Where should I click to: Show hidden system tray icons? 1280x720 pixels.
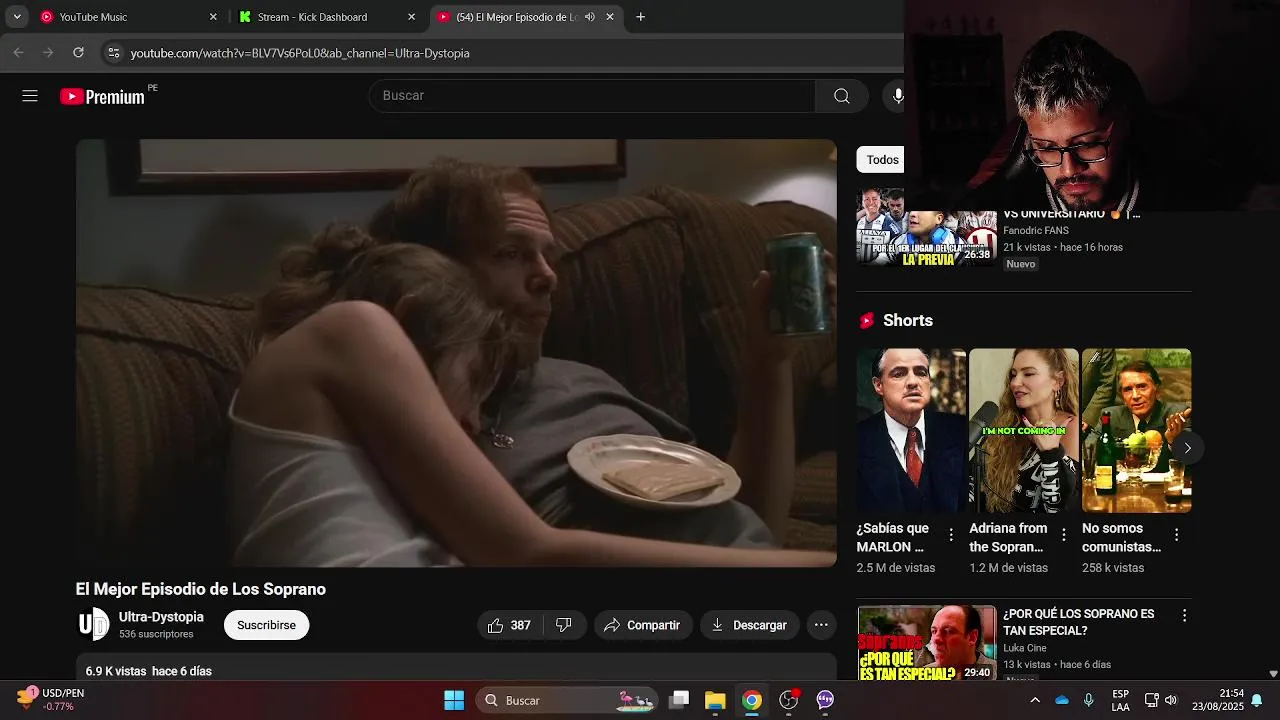pos(1035,700)
